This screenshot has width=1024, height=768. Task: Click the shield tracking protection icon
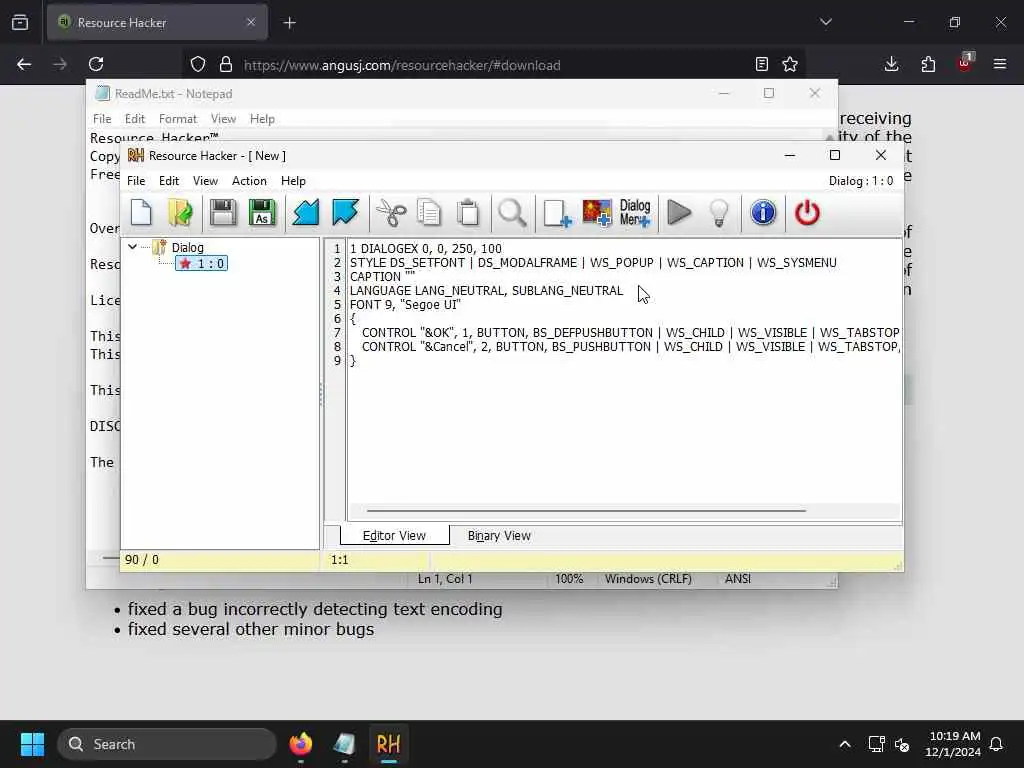tap(198, 64)
